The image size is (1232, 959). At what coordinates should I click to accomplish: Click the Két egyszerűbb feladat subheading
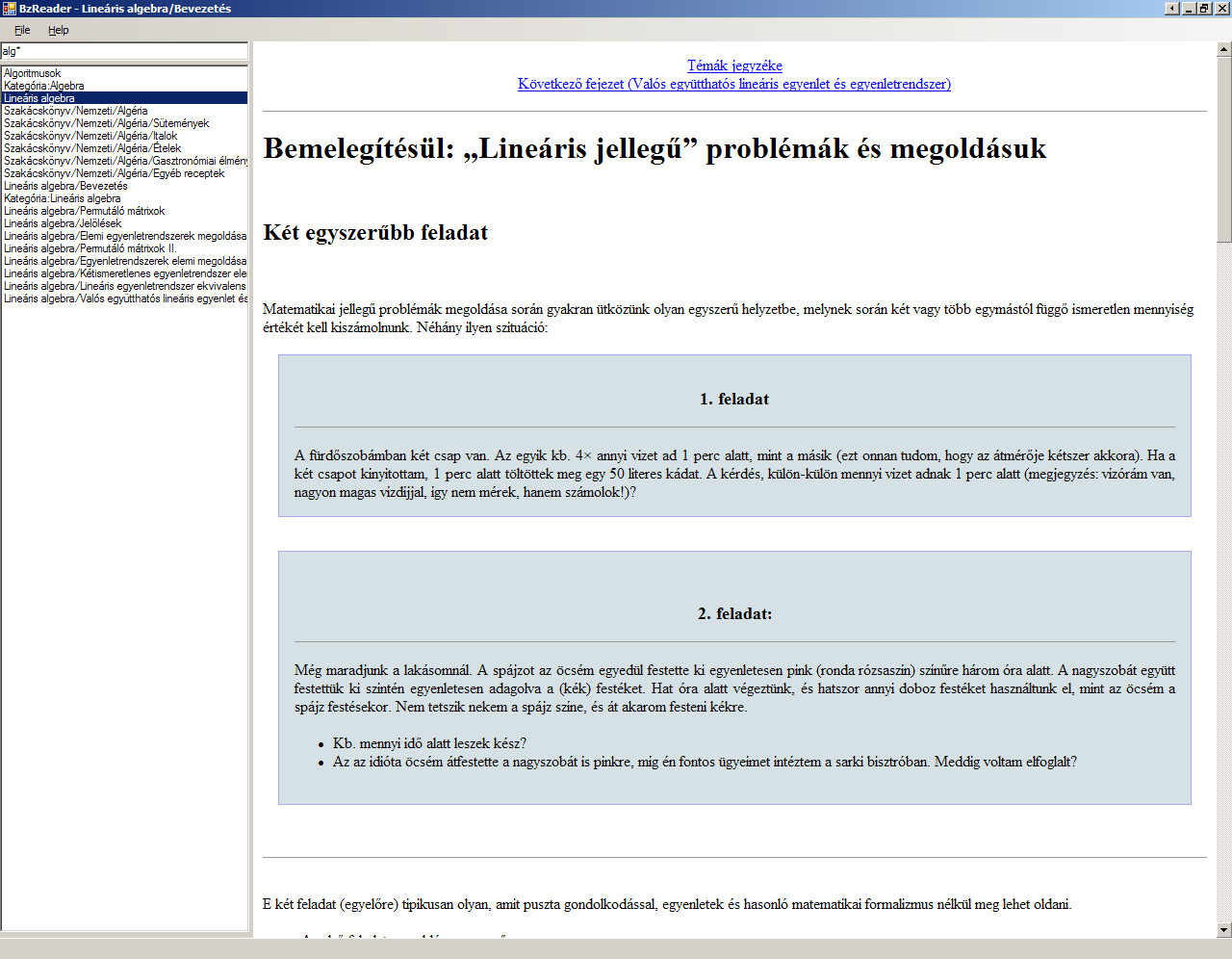coord(375,233)
